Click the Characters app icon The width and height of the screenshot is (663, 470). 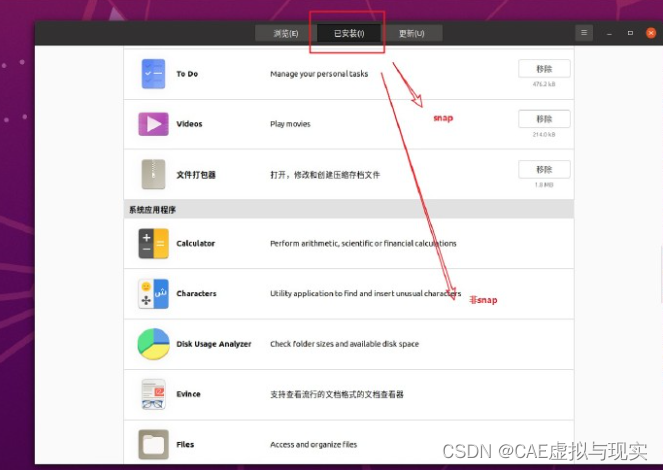point(153,293)
